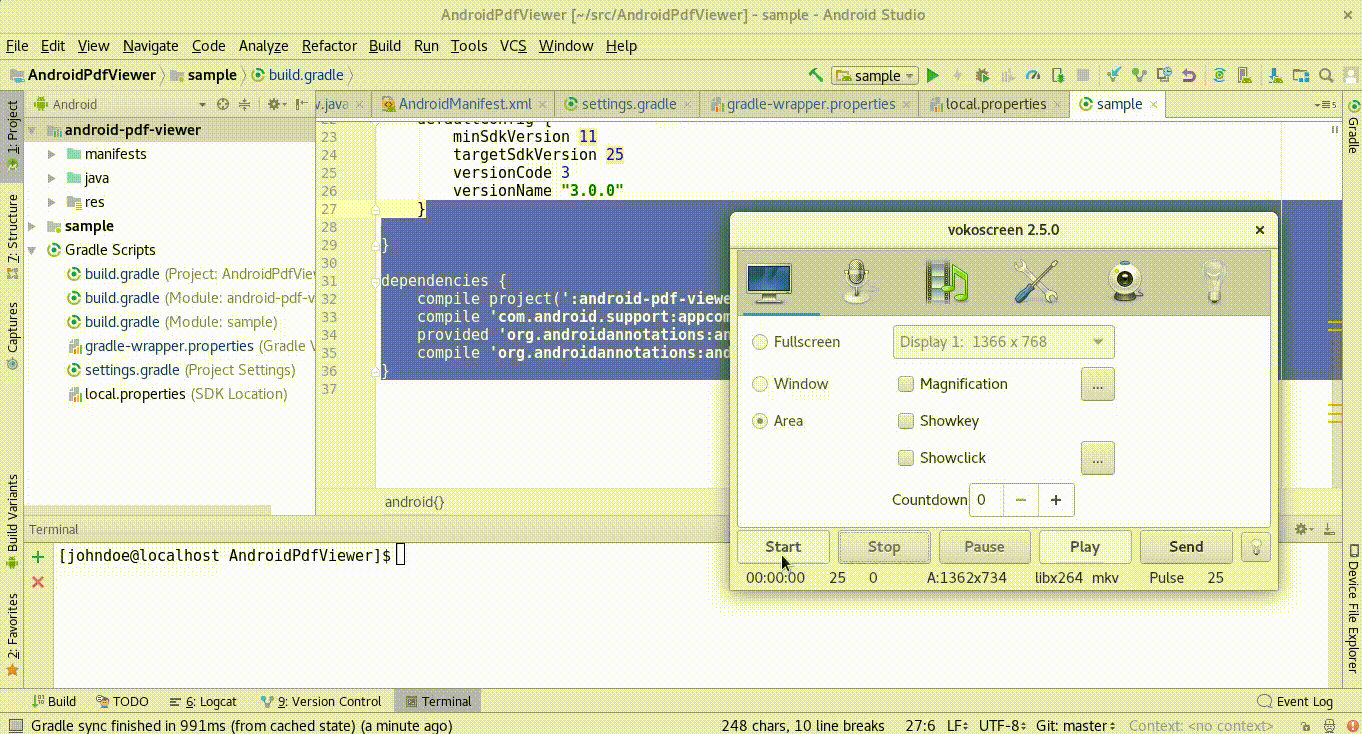The width and height of the screenshot is (1362, 734).
Task: Increase the Countdown with the plus button
Action: coord(1056,500)
